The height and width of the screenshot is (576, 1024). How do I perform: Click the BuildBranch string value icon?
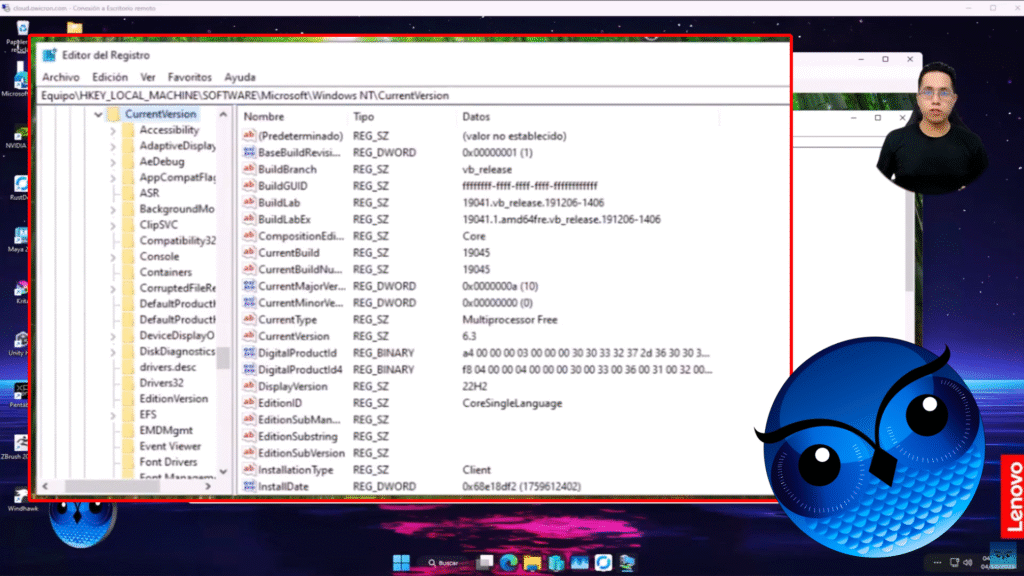[x=250, y=169]
